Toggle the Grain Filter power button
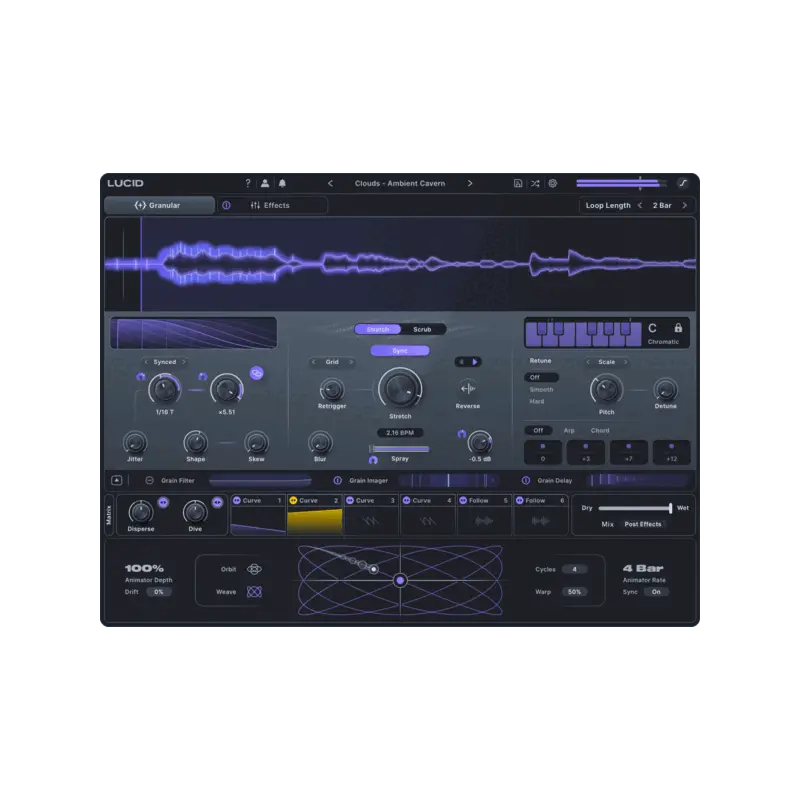The height and width of the screenshot is (800, 800). coord(149,480)
